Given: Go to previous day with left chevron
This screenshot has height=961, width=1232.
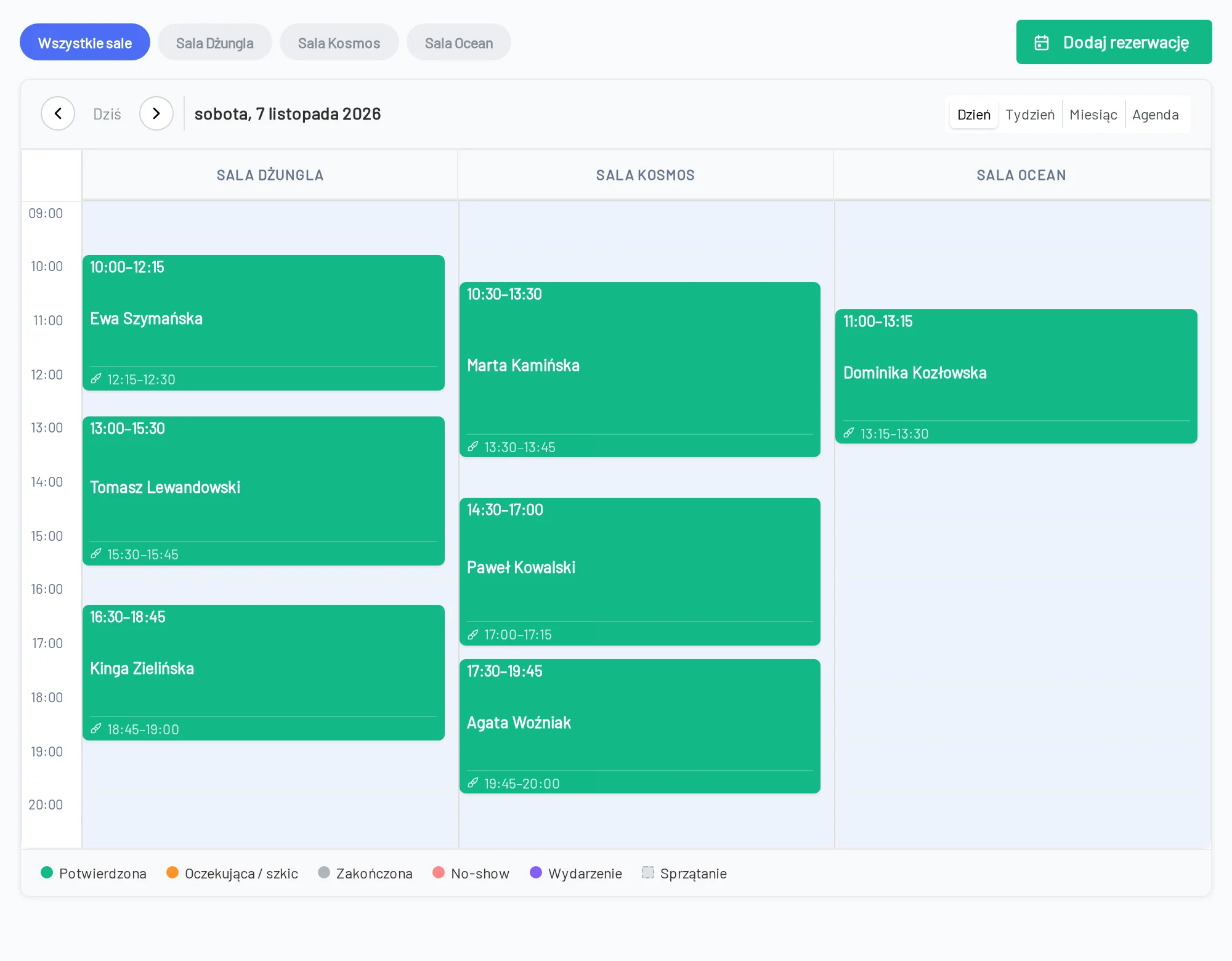Looking at the screenshot, I should point(58,113).
